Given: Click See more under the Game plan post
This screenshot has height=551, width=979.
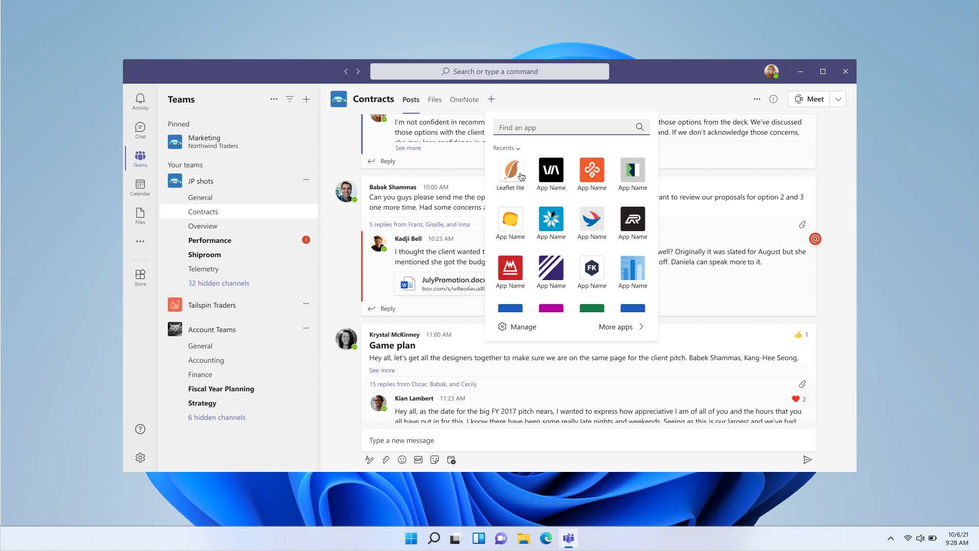Looking at the screenshot, I should click(x=381, y=371).
